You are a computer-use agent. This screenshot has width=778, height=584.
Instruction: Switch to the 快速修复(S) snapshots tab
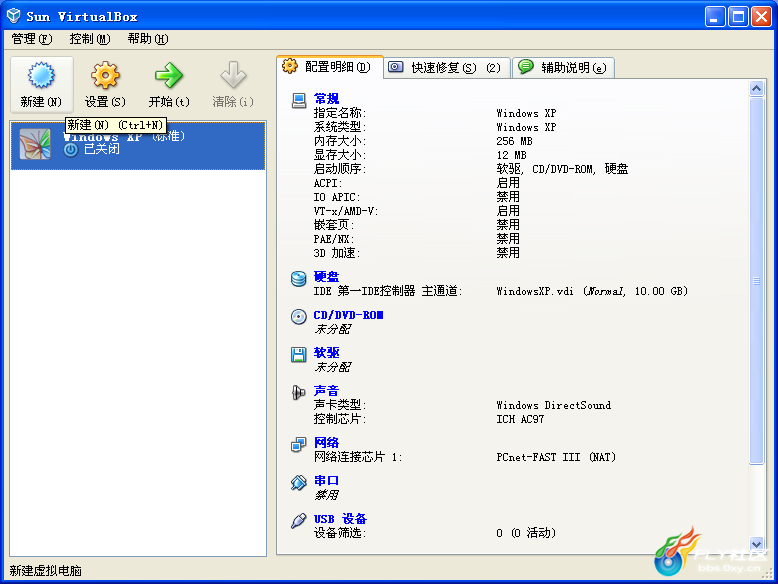pyautogui.click(x=447, y=67)
